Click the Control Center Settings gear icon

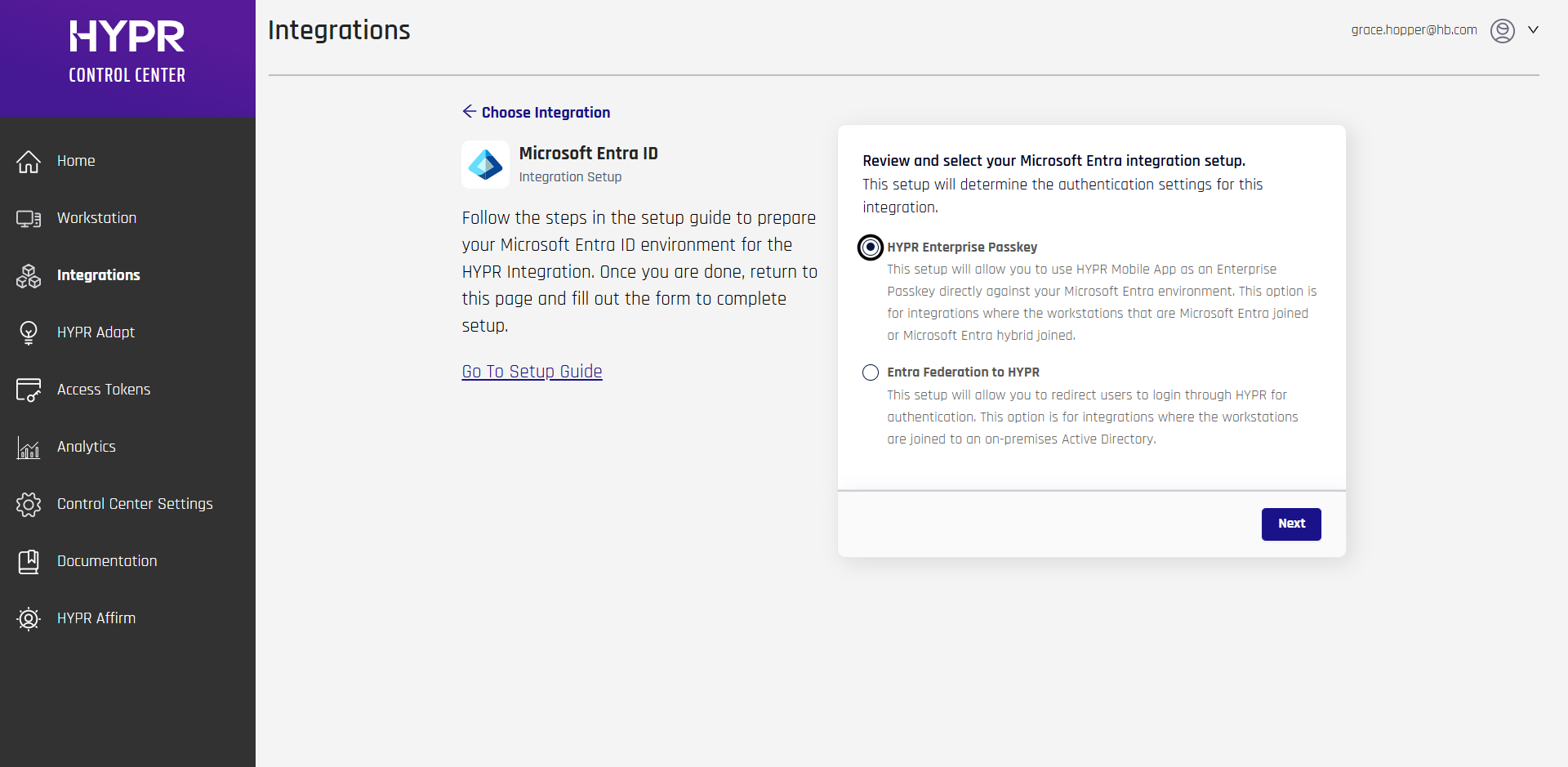coord(29,505)
